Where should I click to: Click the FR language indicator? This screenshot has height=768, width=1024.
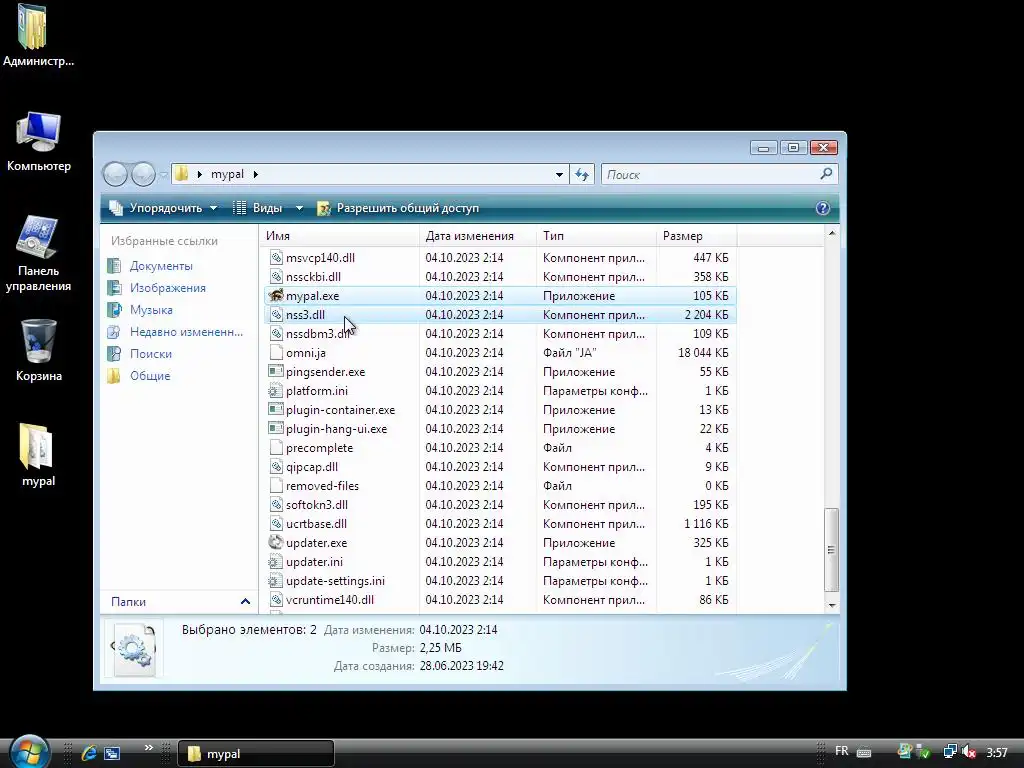[841, 751]
